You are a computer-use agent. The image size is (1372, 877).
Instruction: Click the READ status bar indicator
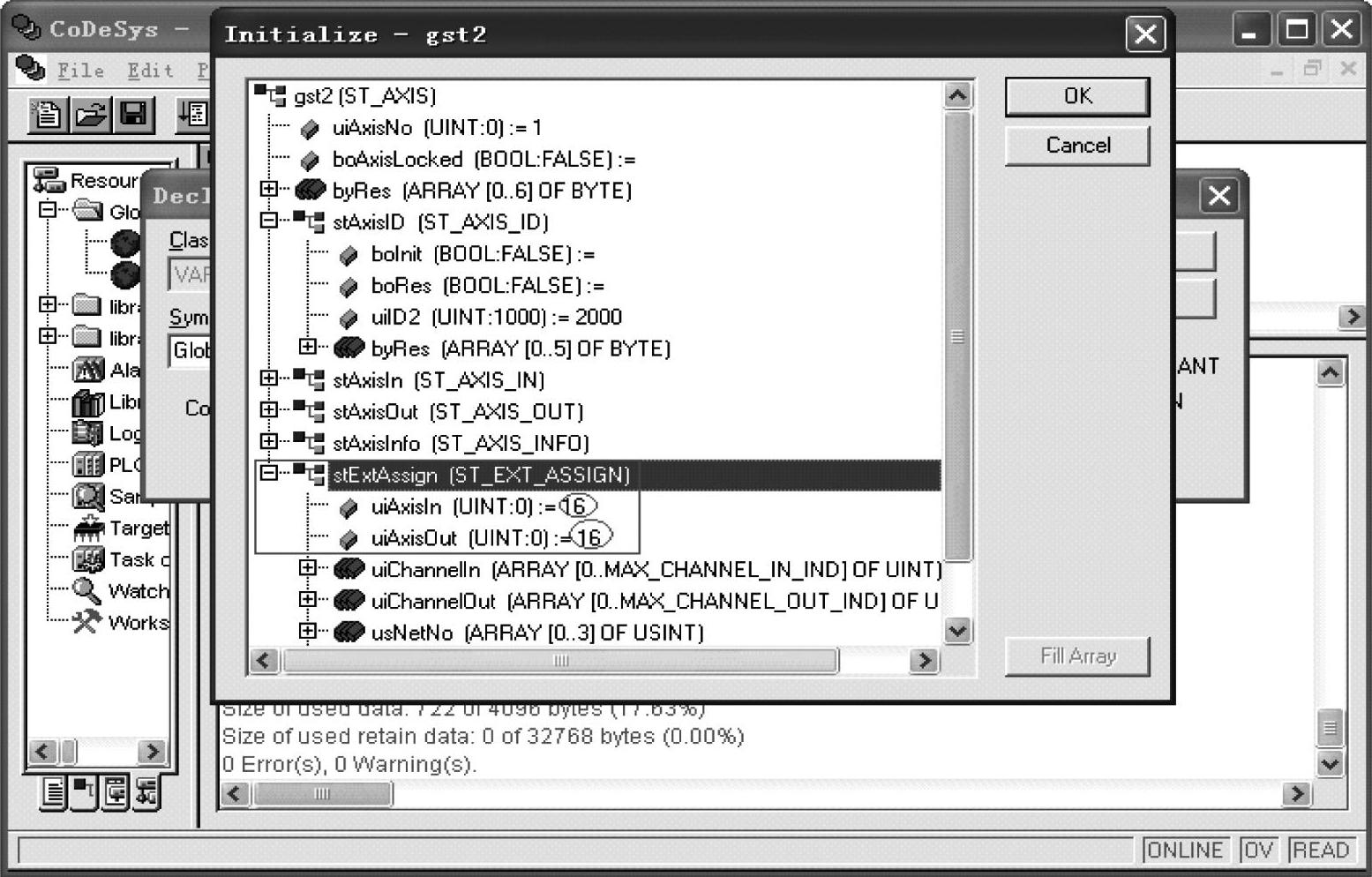point(1320,850)
